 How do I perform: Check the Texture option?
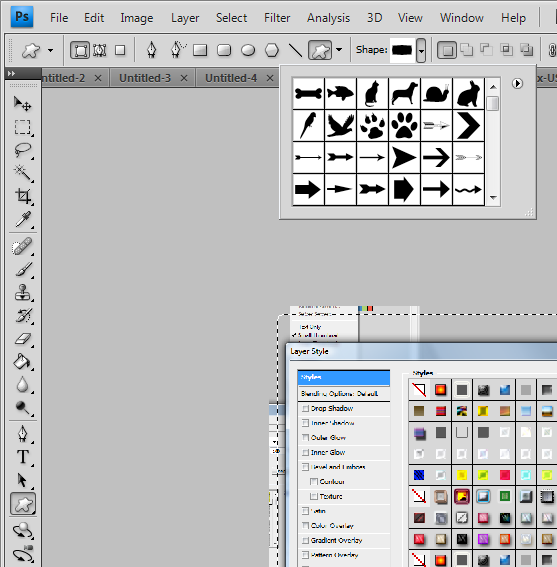point(314,496)
